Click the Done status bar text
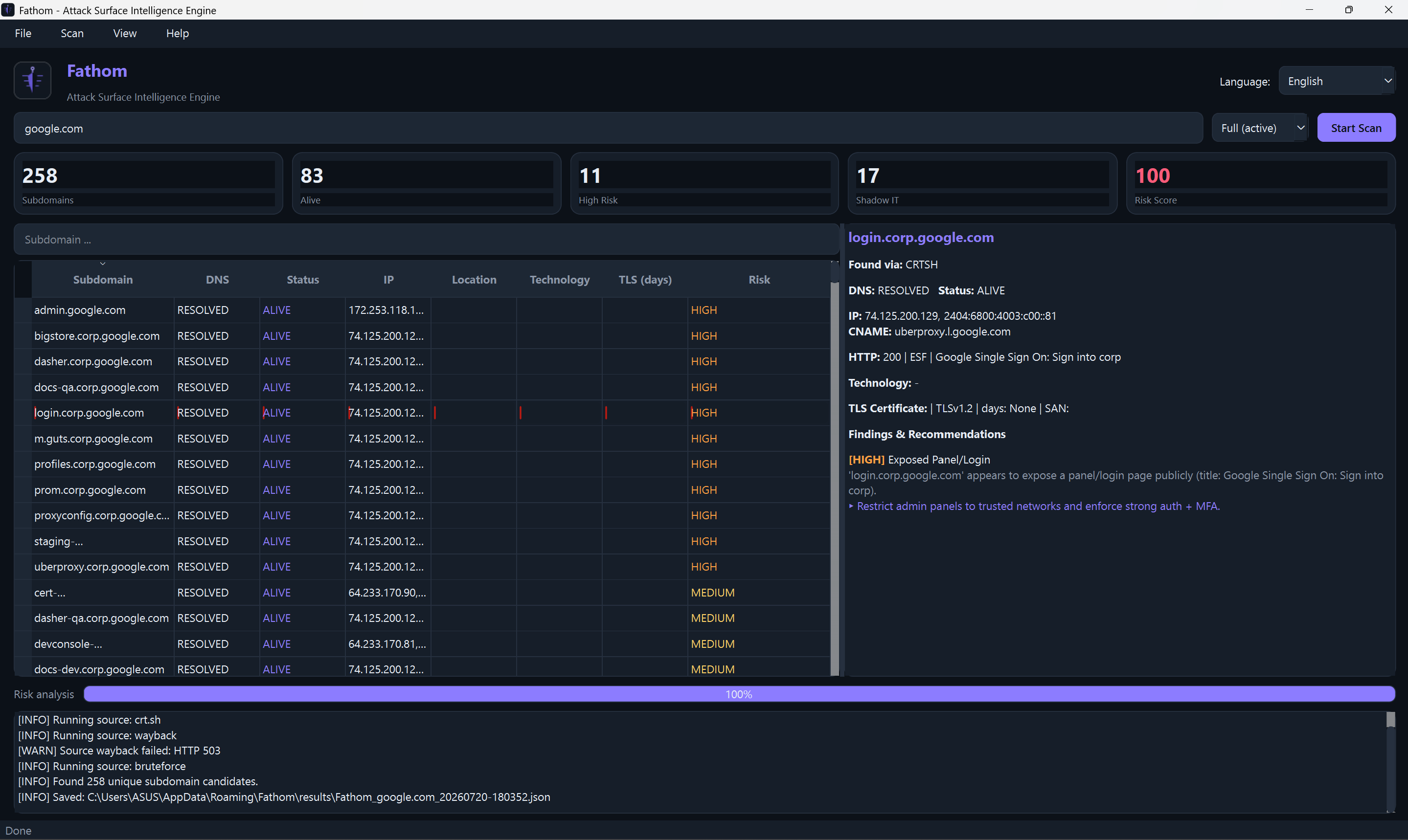This screenshot has height=840, width=1408. pyautogui.click(x=18, y=830)
